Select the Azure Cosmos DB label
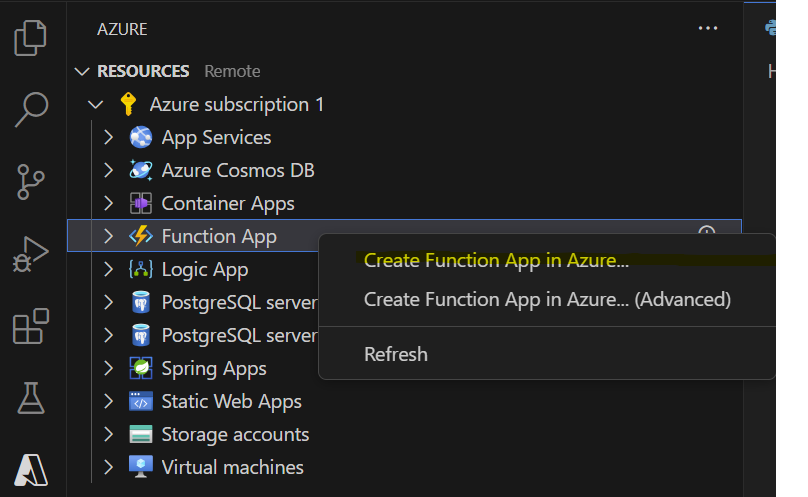The width and height of the screenshot is (808, 497). (238, 171)
